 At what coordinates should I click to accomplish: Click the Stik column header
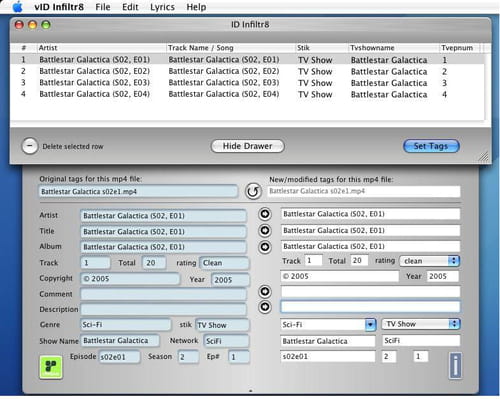322,48
